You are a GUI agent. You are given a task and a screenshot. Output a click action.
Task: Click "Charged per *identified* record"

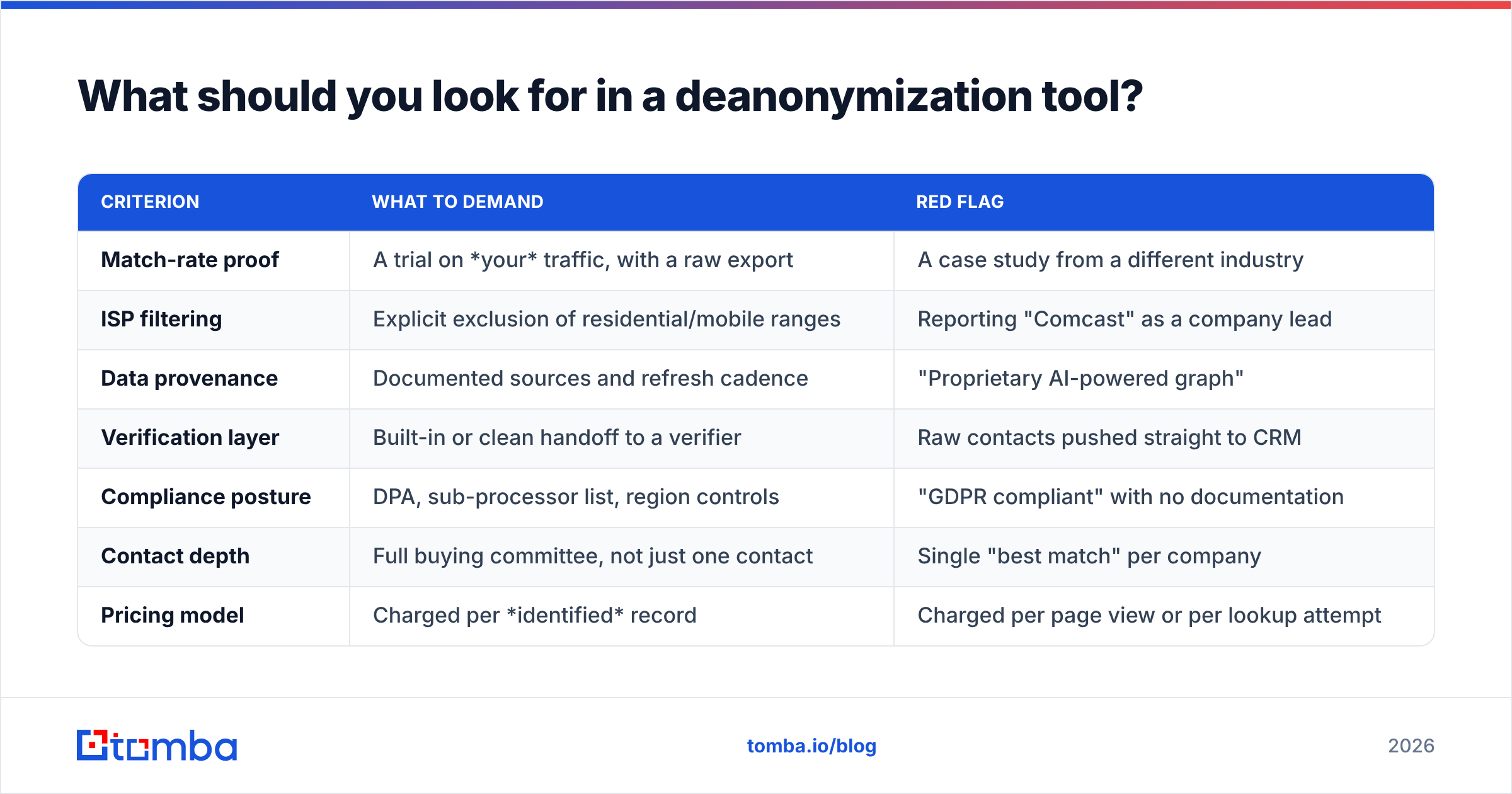point(535,615)
